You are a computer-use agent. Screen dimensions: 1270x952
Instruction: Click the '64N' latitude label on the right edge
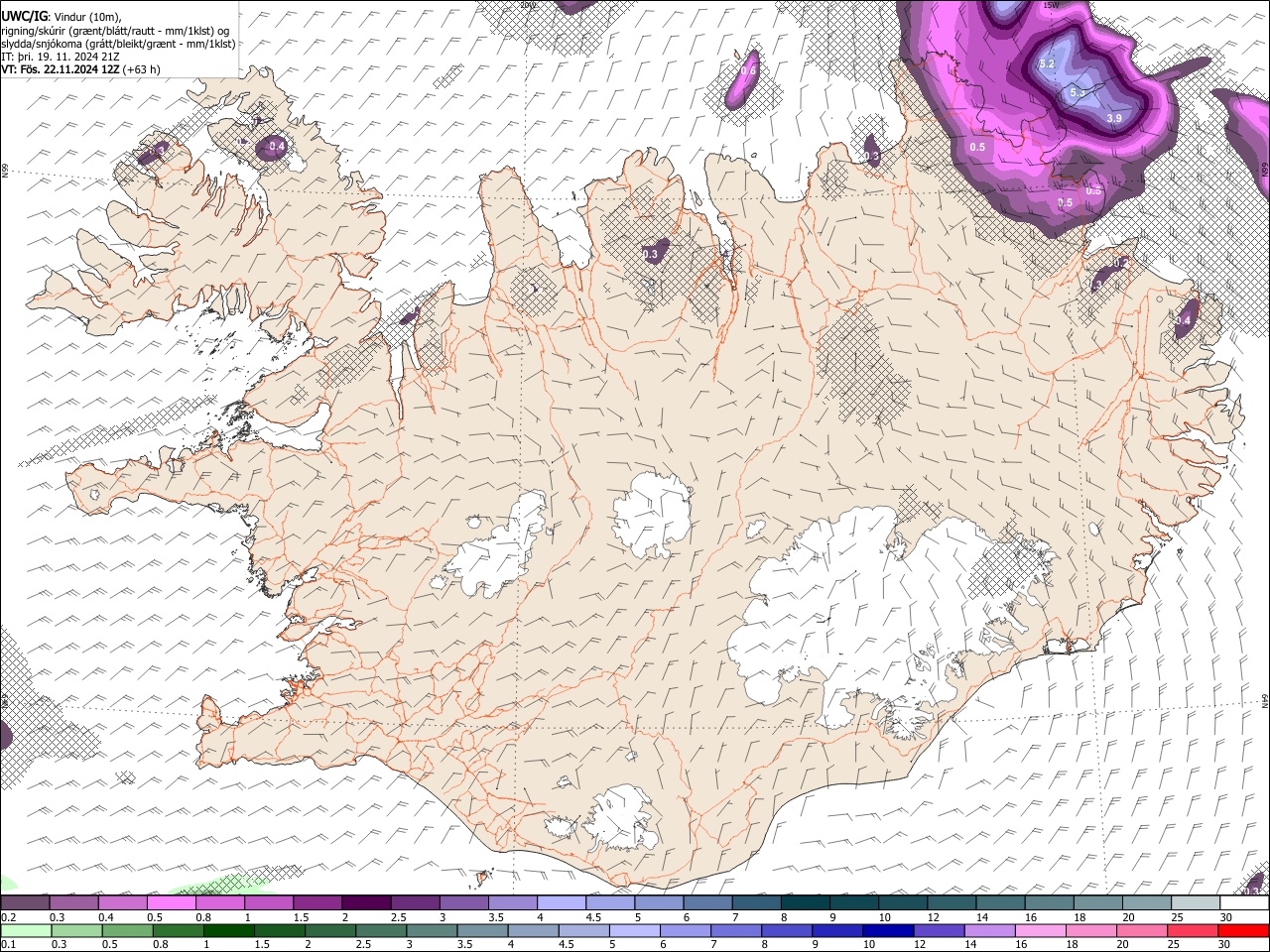pyautogui.click(x=1265, y=700)
